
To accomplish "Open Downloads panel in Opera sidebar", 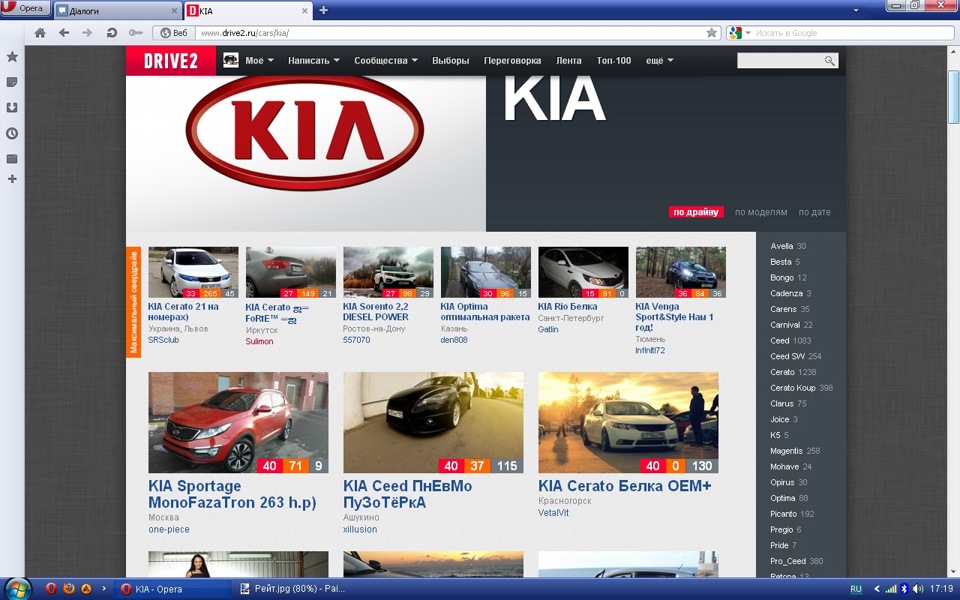I will coord(12,108).
